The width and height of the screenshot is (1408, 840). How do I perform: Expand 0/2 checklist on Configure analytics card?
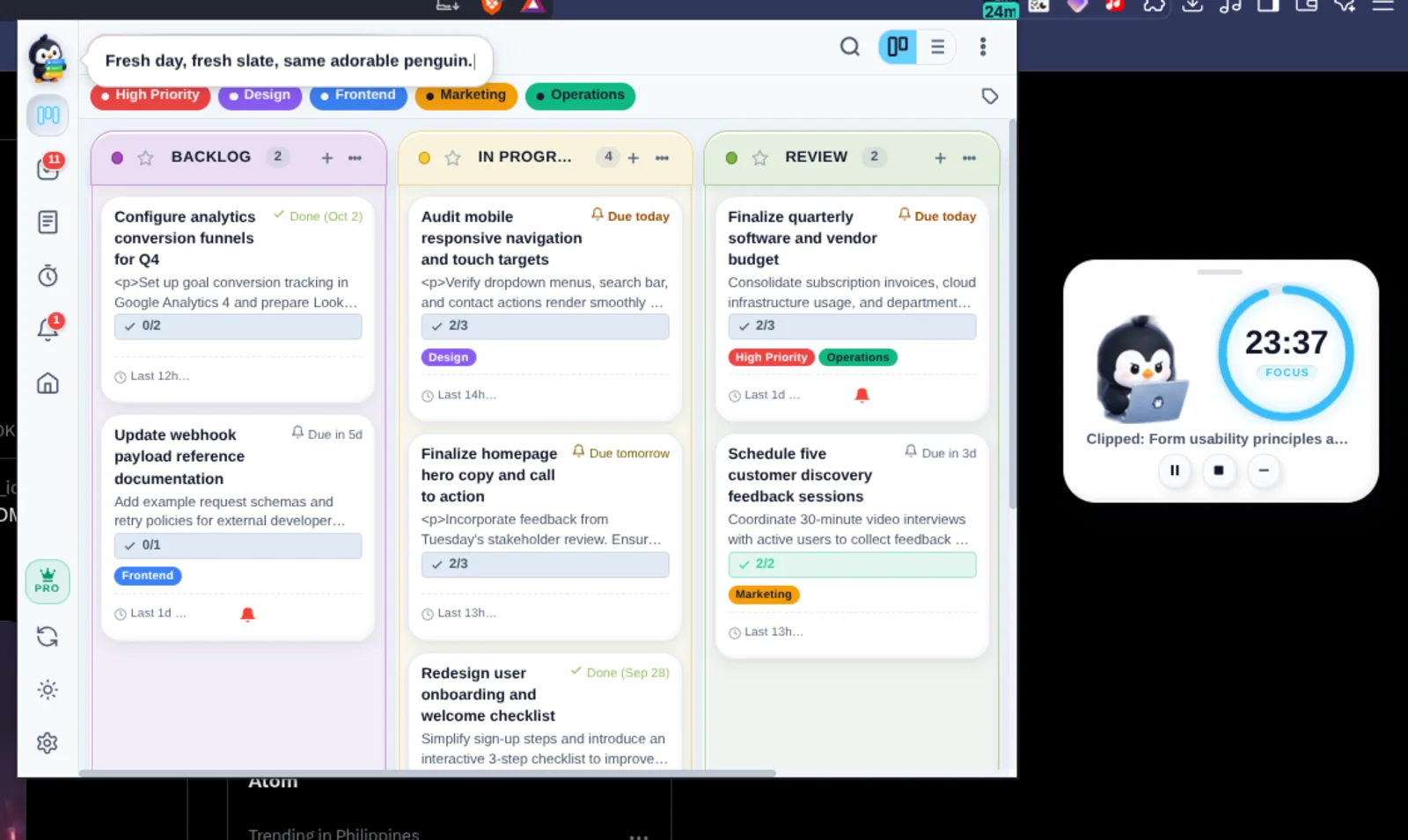pyautogui.click(x=238, y=326)
